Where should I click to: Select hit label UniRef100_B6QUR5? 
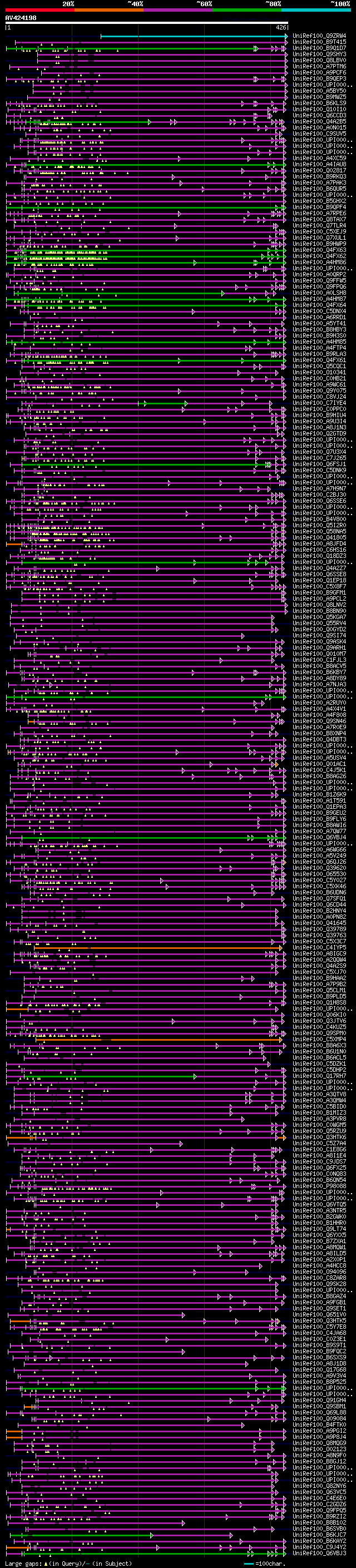[x=319, y=189]
